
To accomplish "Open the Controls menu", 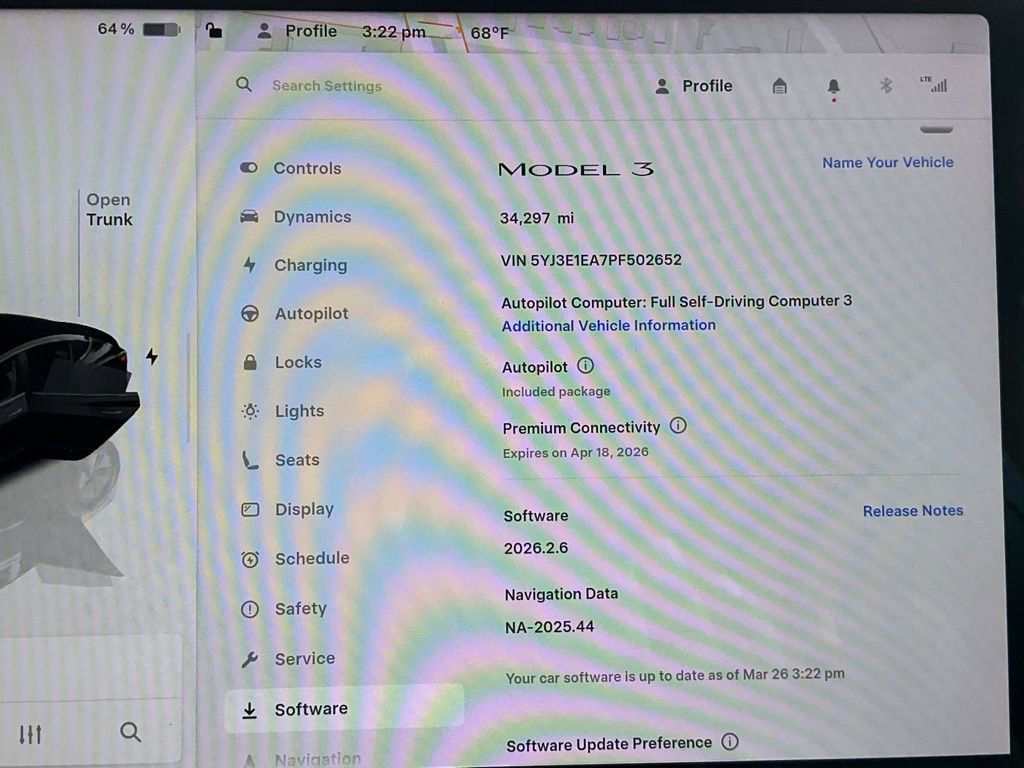I will 291,168.
